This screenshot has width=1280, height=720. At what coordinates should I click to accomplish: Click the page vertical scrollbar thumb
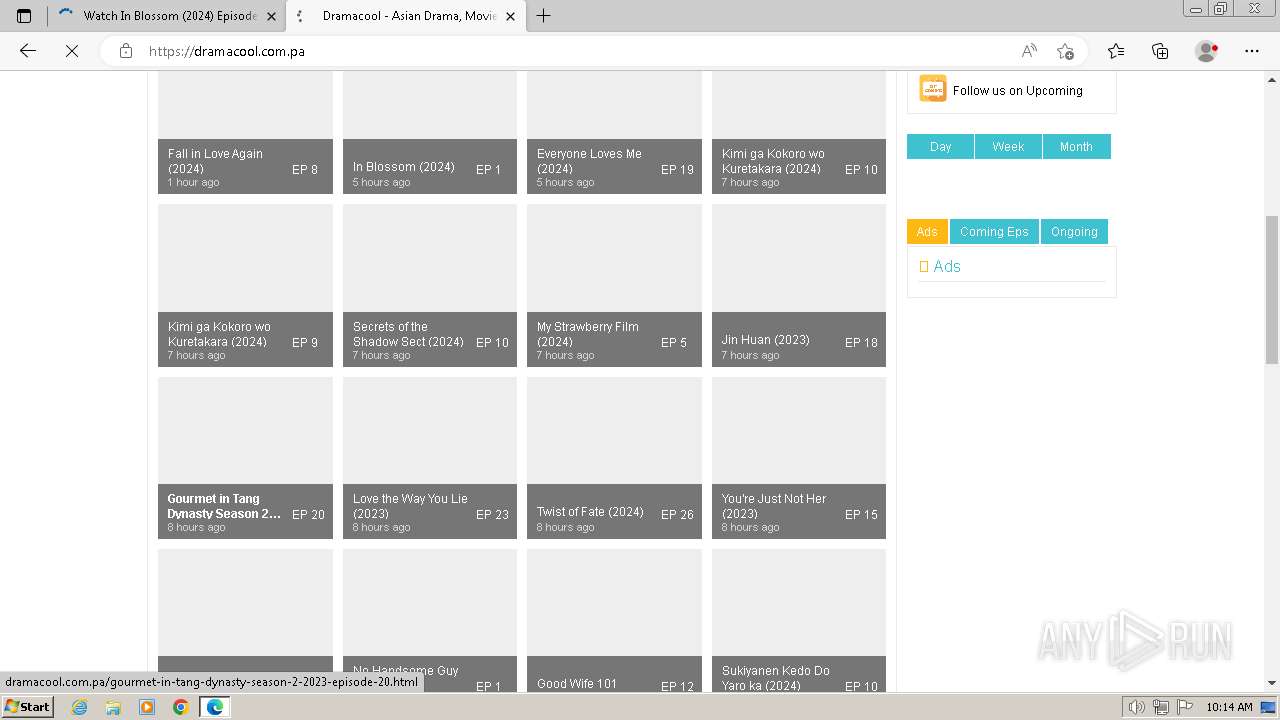coord(1272,290)
